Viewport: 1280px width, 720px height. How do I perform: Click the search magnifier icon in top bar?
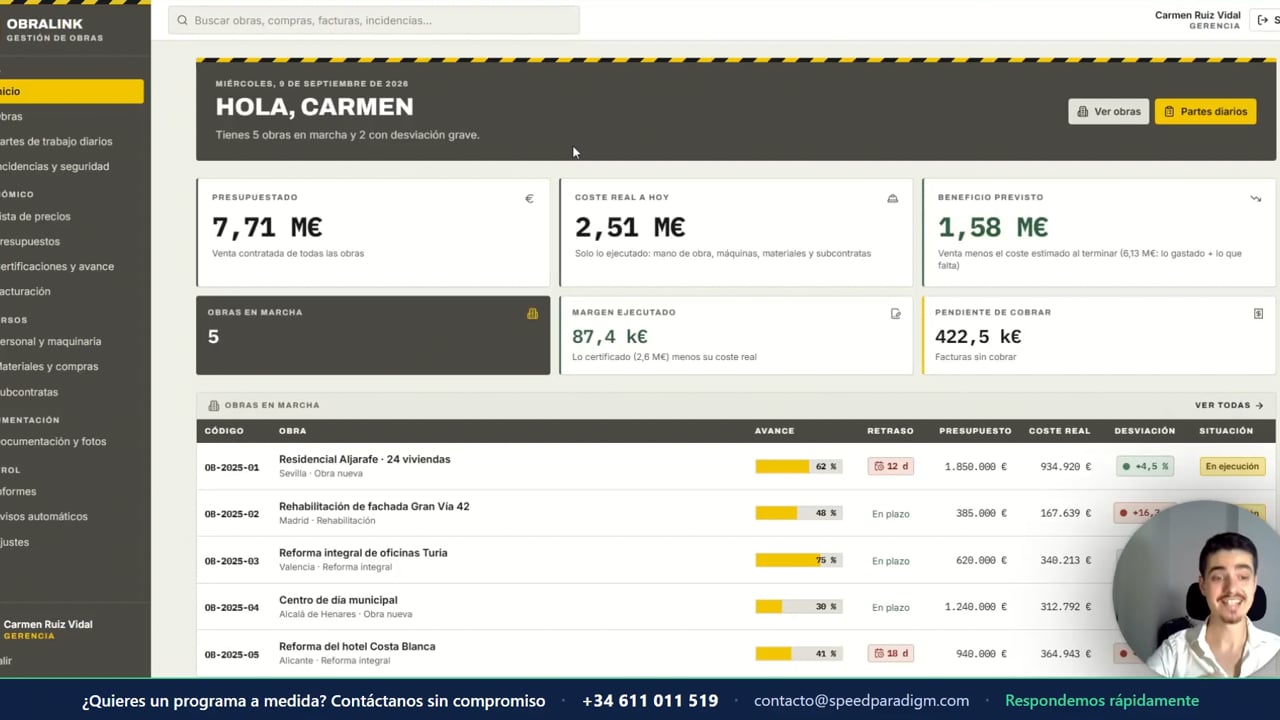click(x=182, y=20)
